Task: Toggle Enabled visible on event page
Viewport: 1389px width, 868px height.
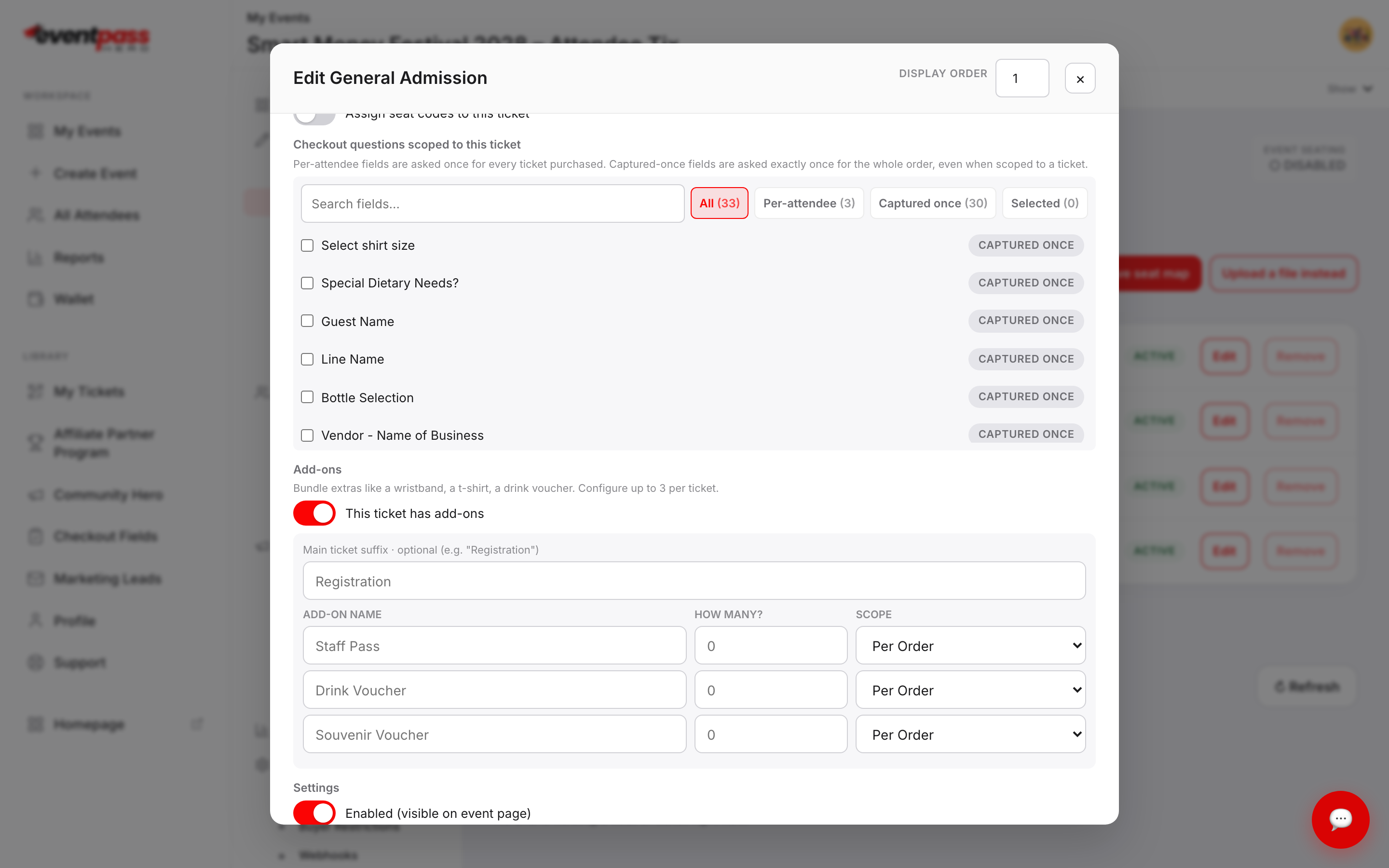Action: tap(314, 813)
